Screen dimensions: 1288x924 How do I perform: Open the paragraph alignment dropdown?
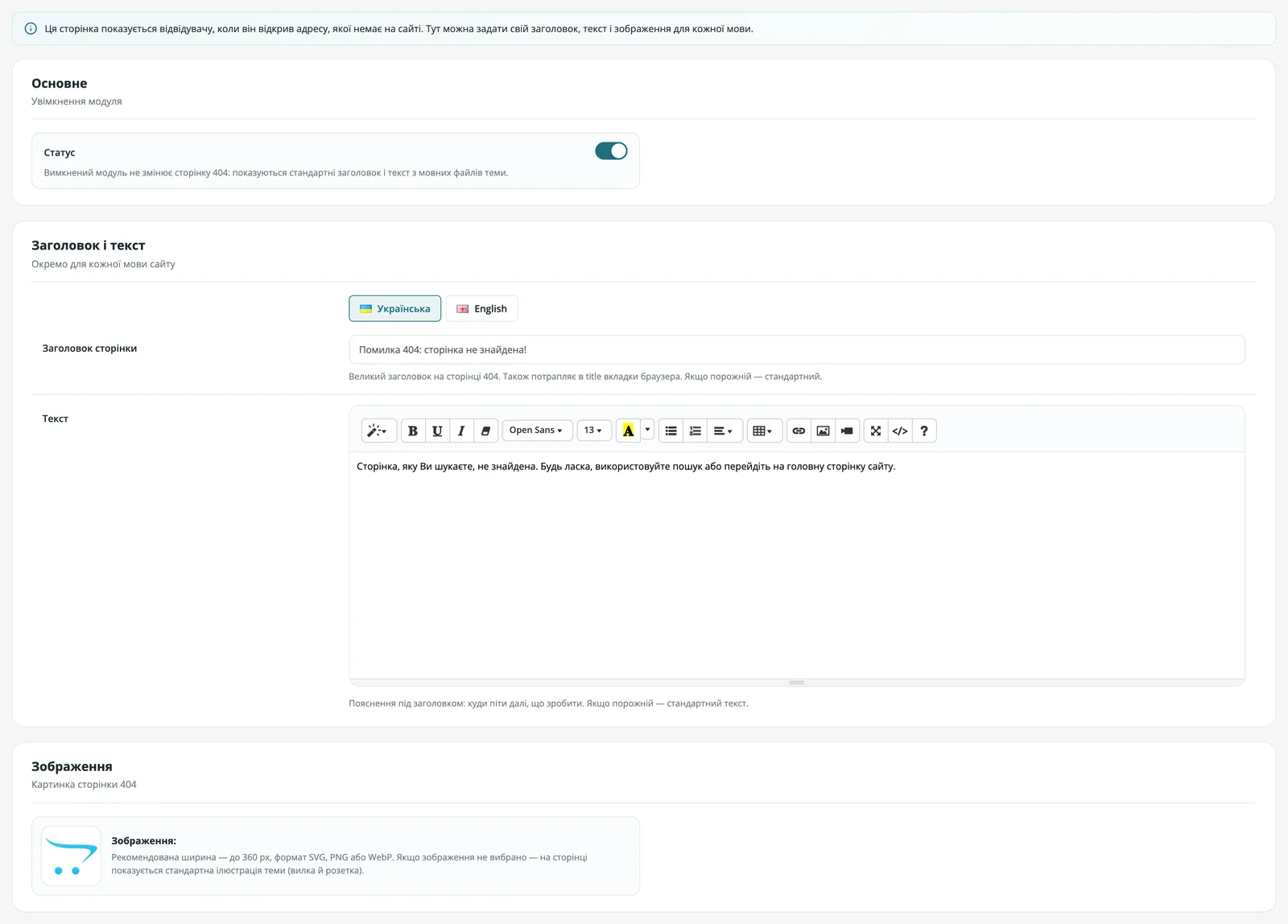tap(724, 431)
